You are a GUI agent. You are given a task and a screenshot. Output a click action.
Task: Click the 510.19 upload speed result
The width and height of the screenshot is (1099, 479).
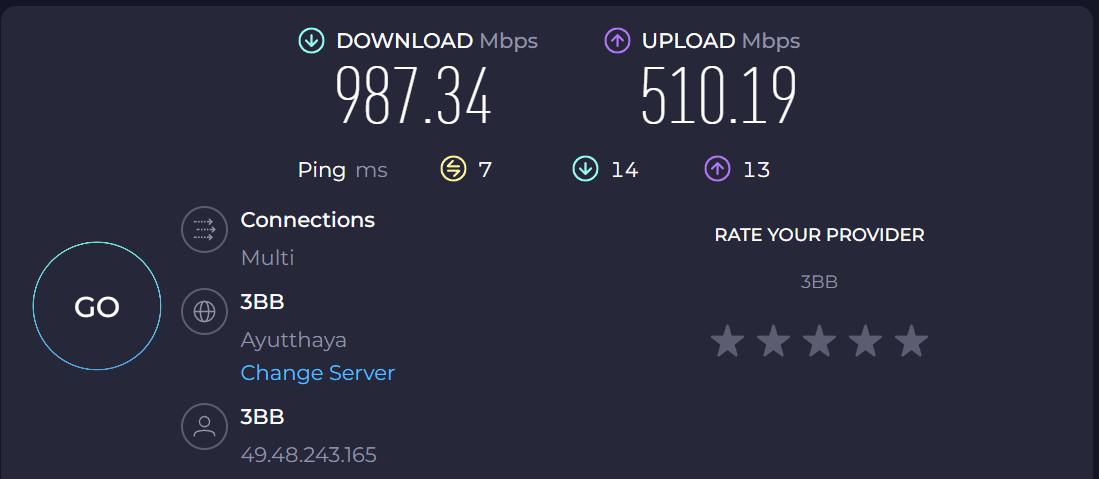[719, 96]
